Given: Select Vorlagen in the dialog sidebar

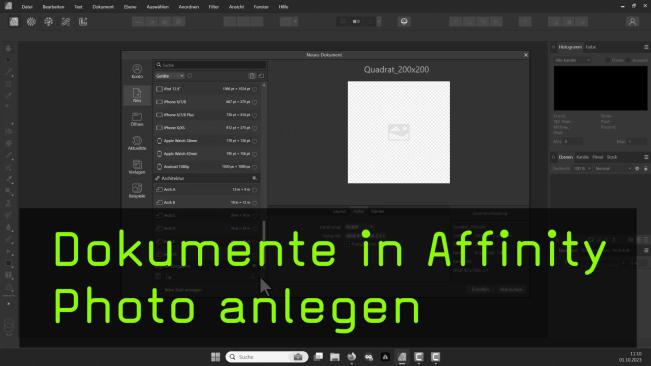Looking at the screenshot, I should (137, 167).
